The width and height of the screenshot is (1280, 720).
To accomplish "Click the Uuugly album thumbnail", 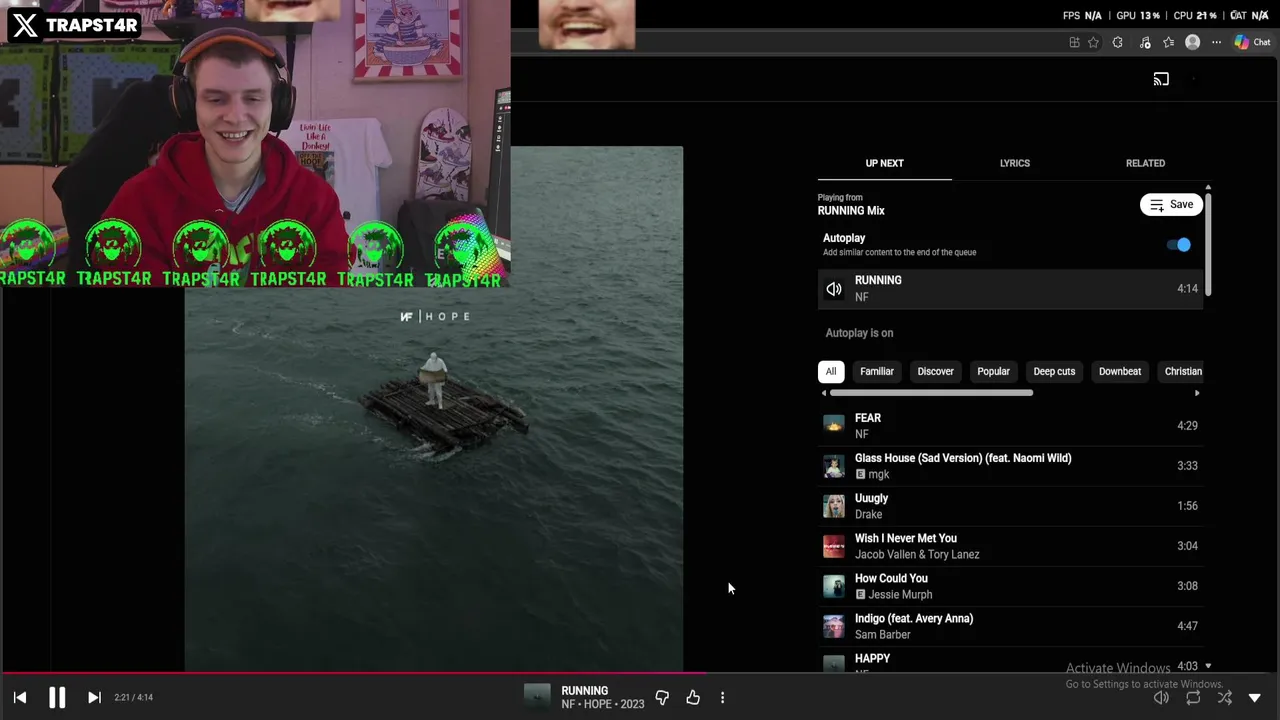I will pos(834,506).
